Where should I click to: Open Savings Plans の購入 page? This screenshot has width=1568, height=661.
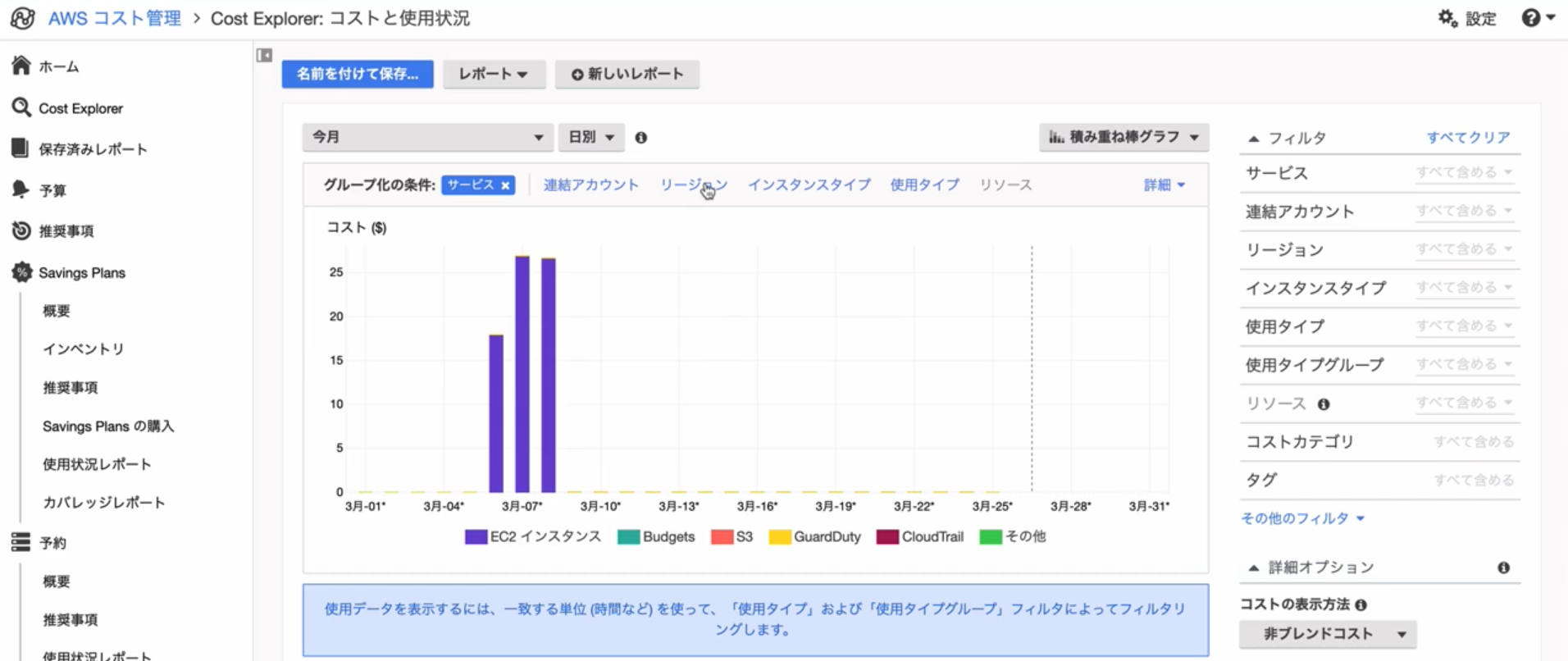tap(108, 426)
